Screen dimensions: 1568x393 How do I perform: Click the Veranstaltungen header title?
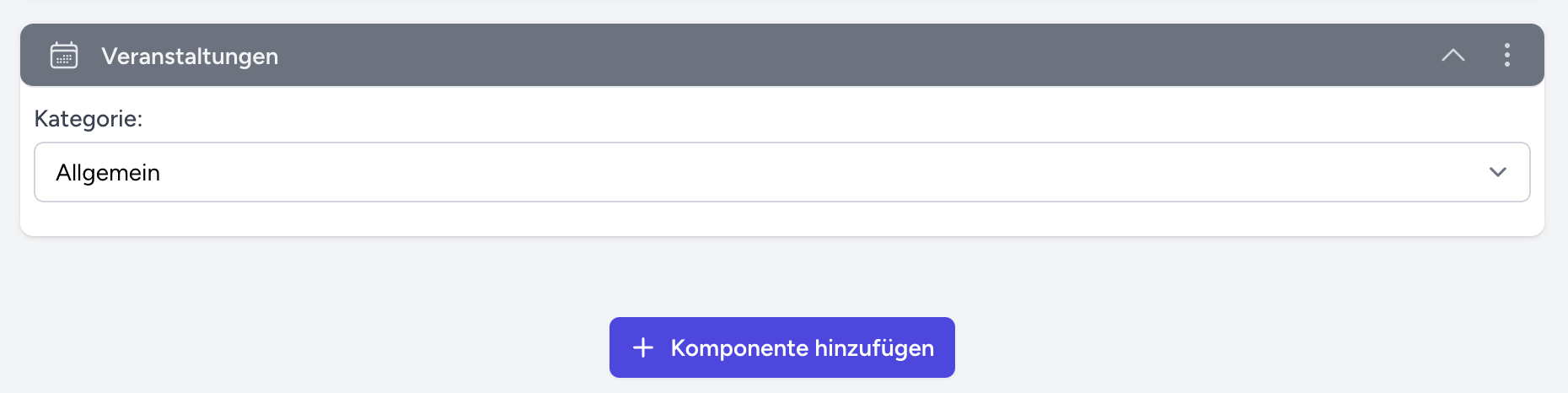[190, 57]
